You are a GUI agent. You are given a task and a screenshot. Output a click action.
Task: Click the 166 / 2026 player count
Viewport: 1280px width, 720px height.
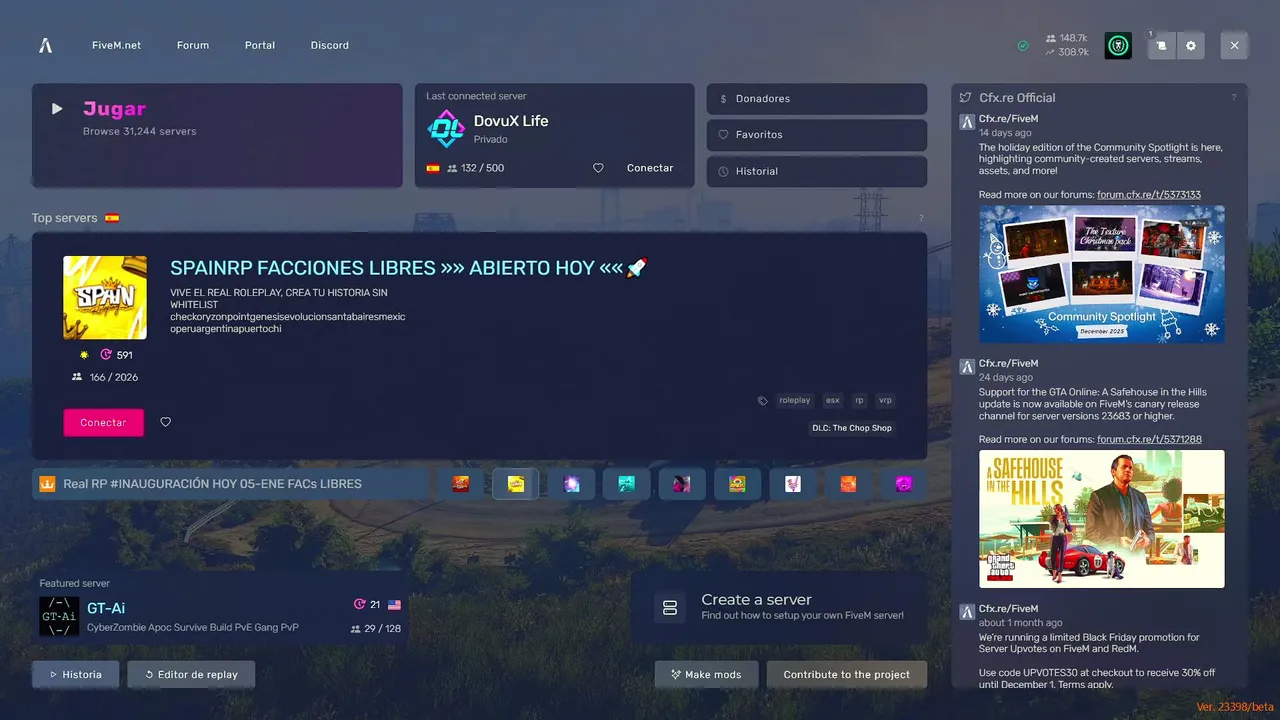pos(105,377)
